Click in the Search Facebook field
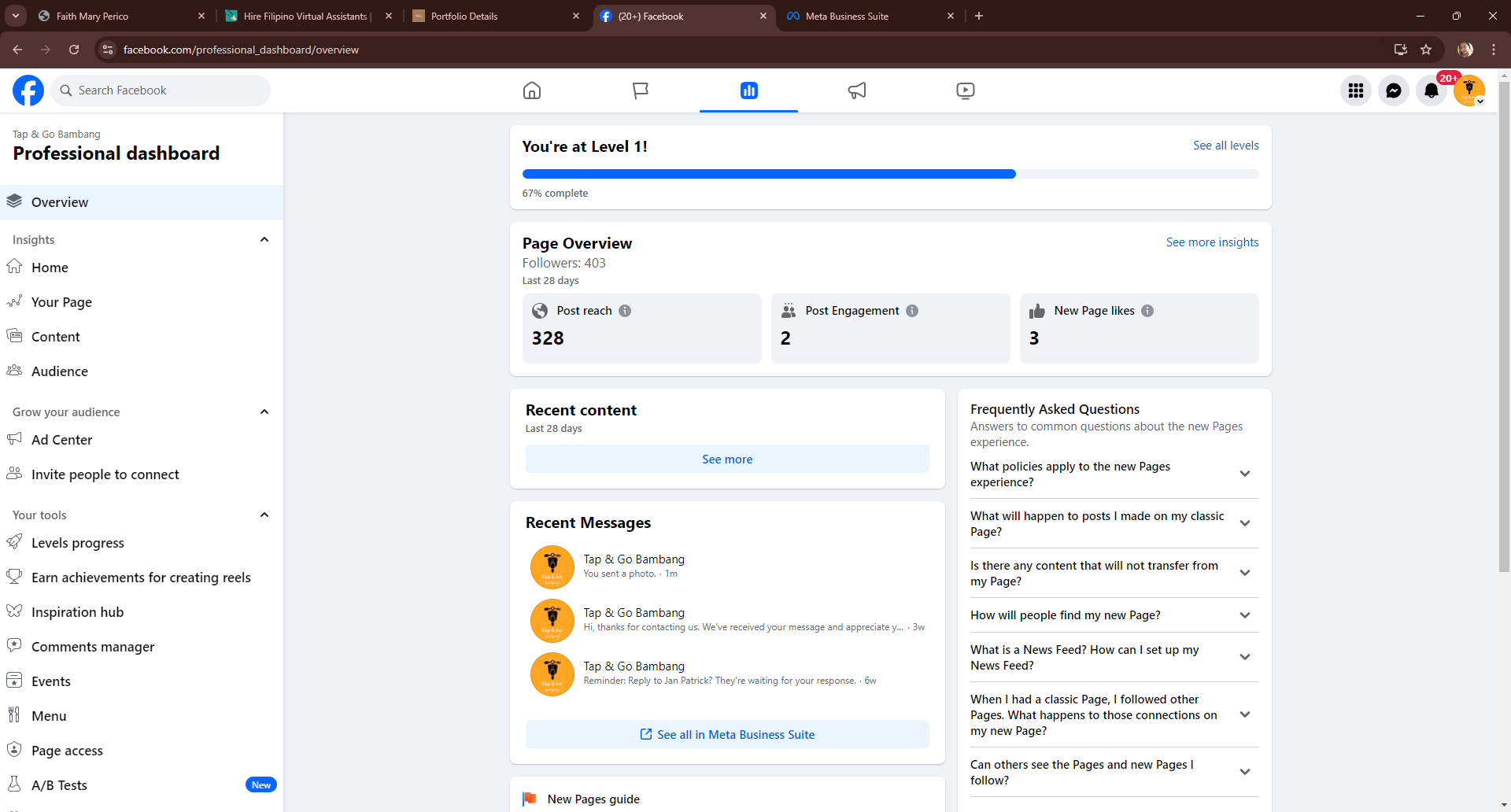 coord(161,90)
